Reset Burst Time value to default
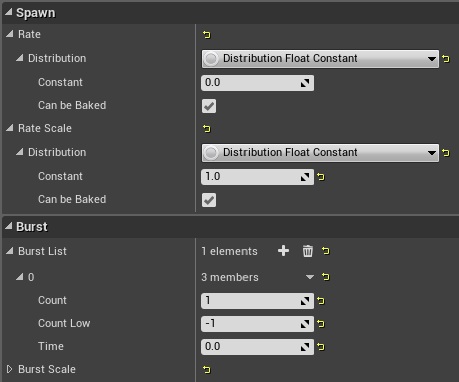Image resolution: width=459 pixels, height=382 pixels. pos(321,347)
